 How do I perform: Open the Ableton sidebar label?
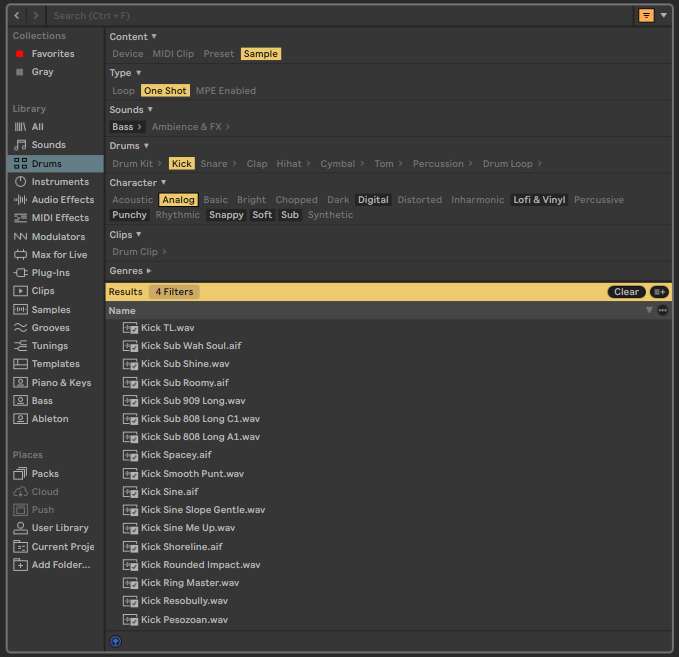point(41,419)
